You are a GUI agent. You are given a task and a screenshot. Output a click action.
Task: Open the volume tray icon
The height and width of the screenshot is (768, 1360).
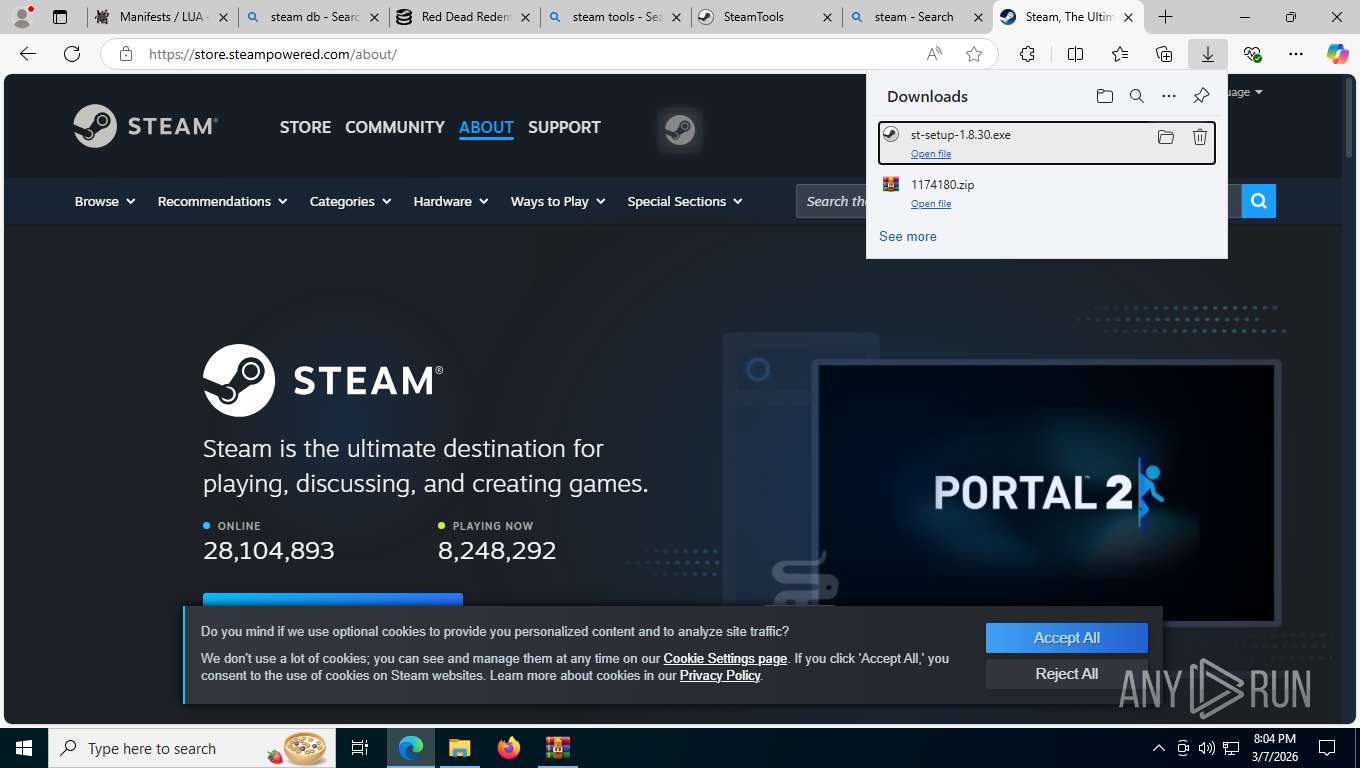click(x=1206, y=748)
